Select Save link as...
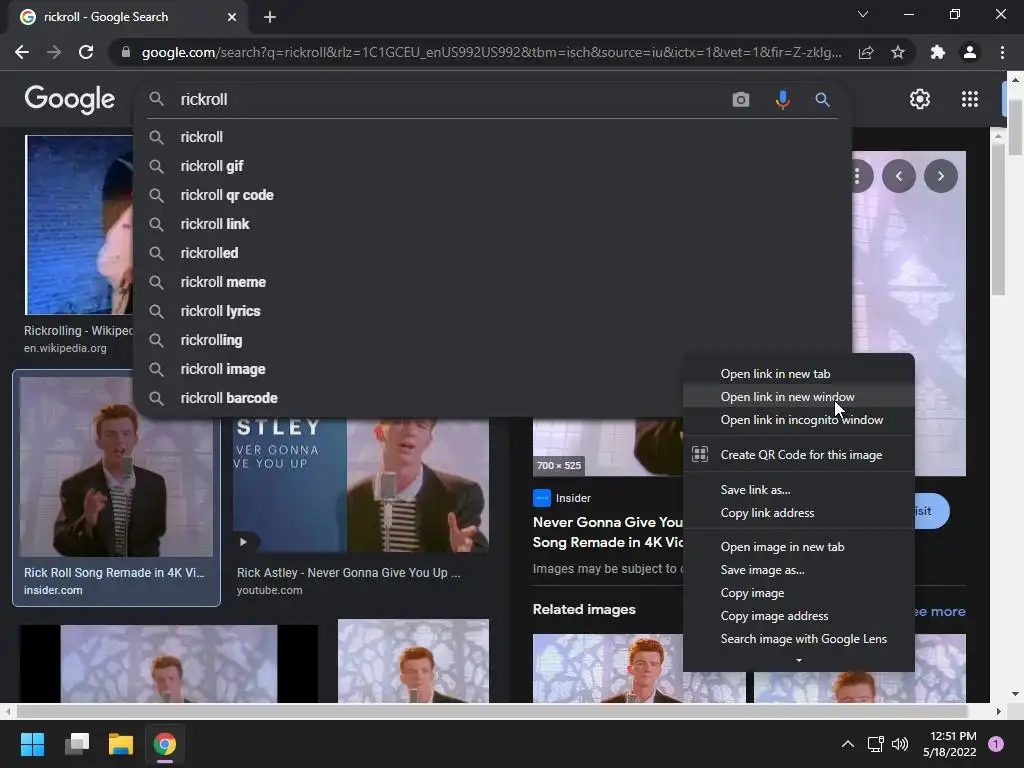 pyautogui.click(x=799, y=490)
